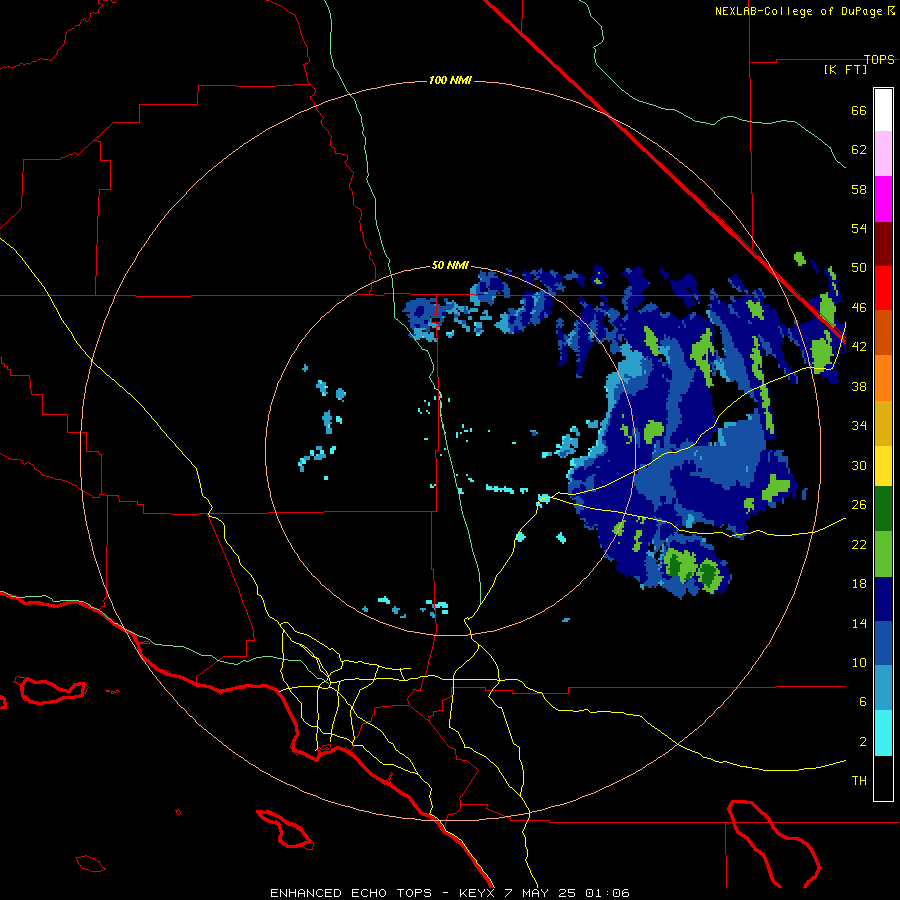Click the 01:06 timestamp text
Screen dimensions: 900x900
[x=607, y=893]
